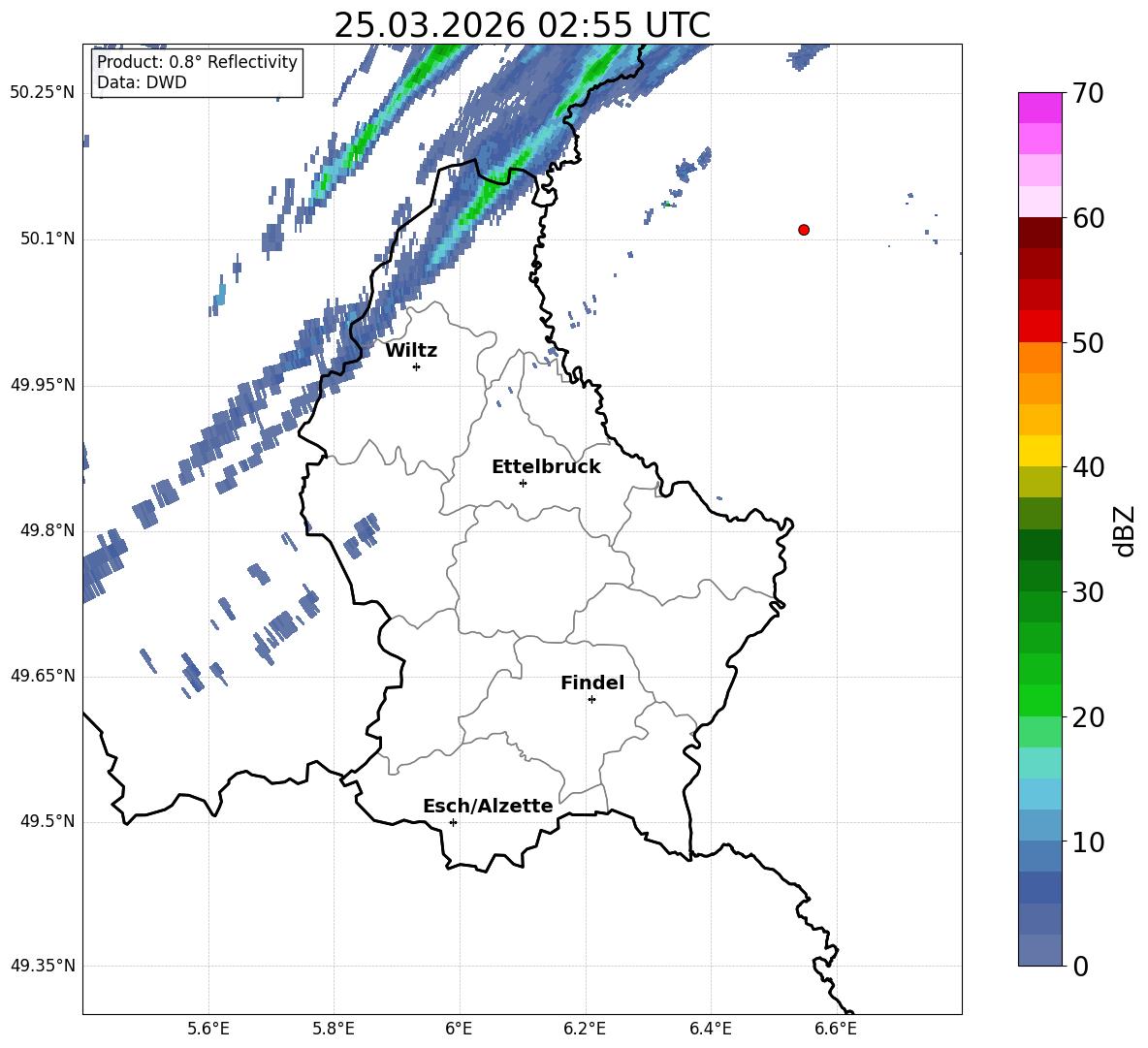Click the 70 tick on the colorbar
The height and width of the screenshot is (1048, 1148).
pyautogui.click(x=1088, y=93)
